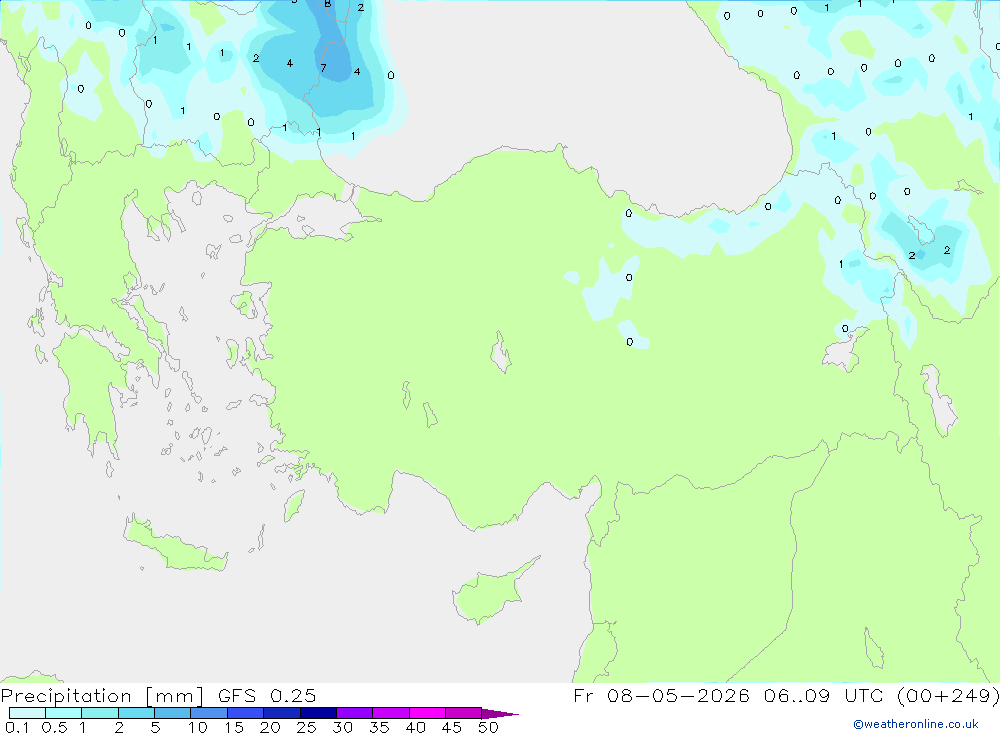Click the date 'Fr 08-05-2026'
Image resolution: width=1000 pixels, height=733 pixels.
pos(661,695)
